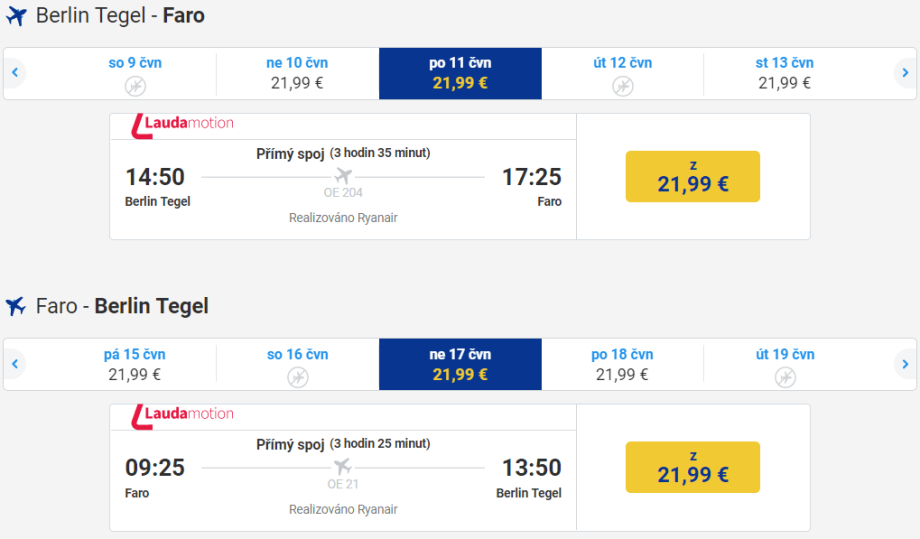Viewport: 920px width, 539px height.
Task: Show earlier return dates with left arrow
Action: 15,364
